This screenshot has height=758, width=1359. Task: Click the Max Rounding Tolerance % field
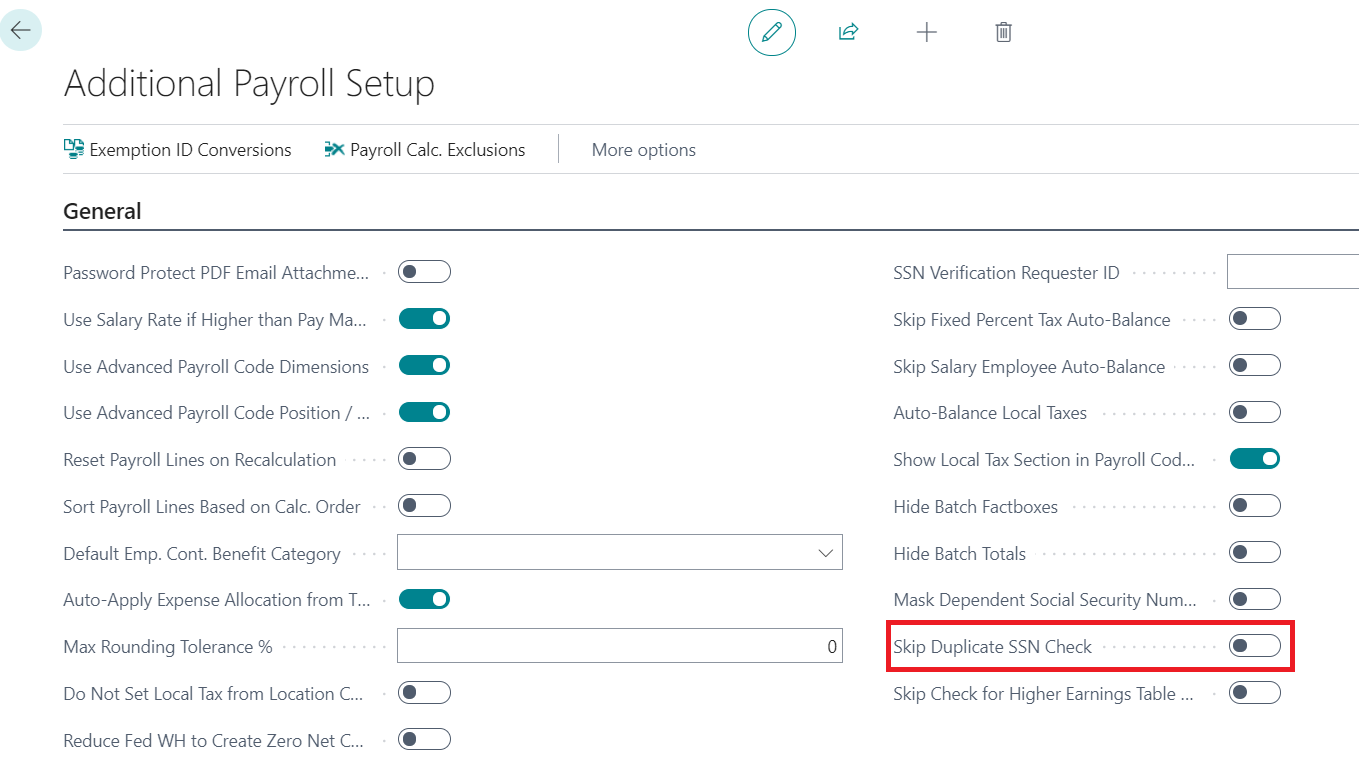coord(620,646)
